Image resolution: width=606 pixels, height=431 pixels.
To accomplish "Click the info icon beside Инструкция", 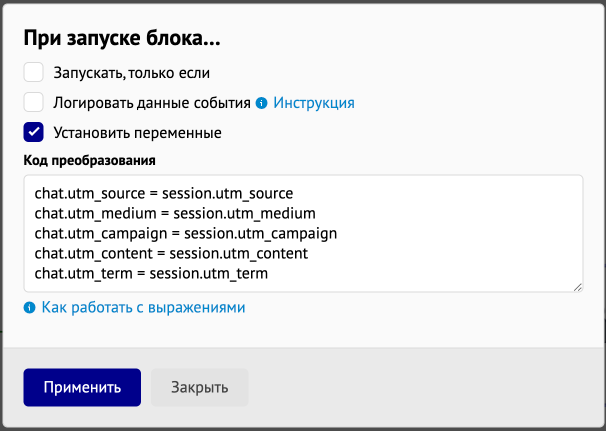I will (262, 103).
